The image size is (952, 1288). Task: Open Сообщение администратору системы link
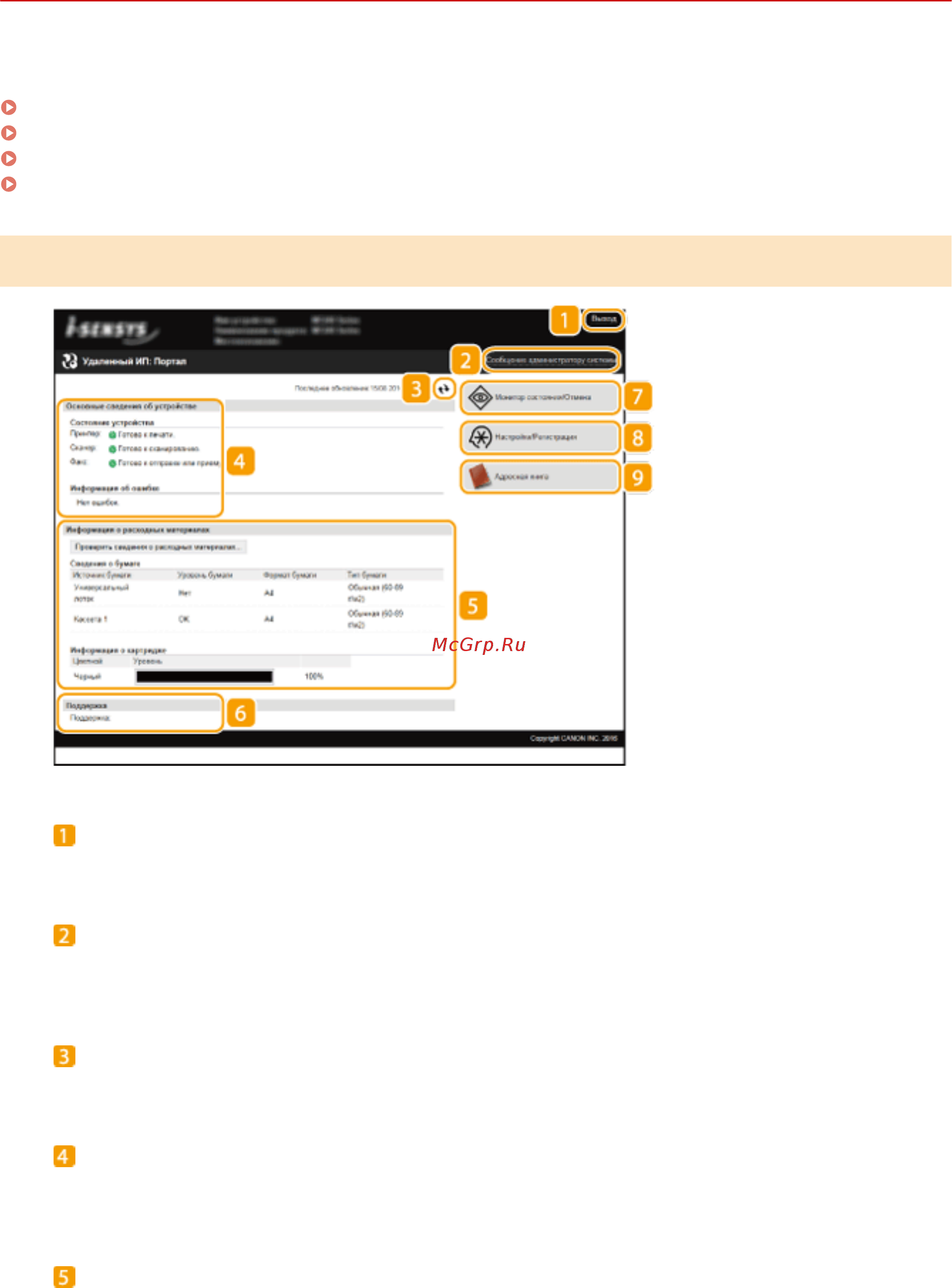pos(551,360)
